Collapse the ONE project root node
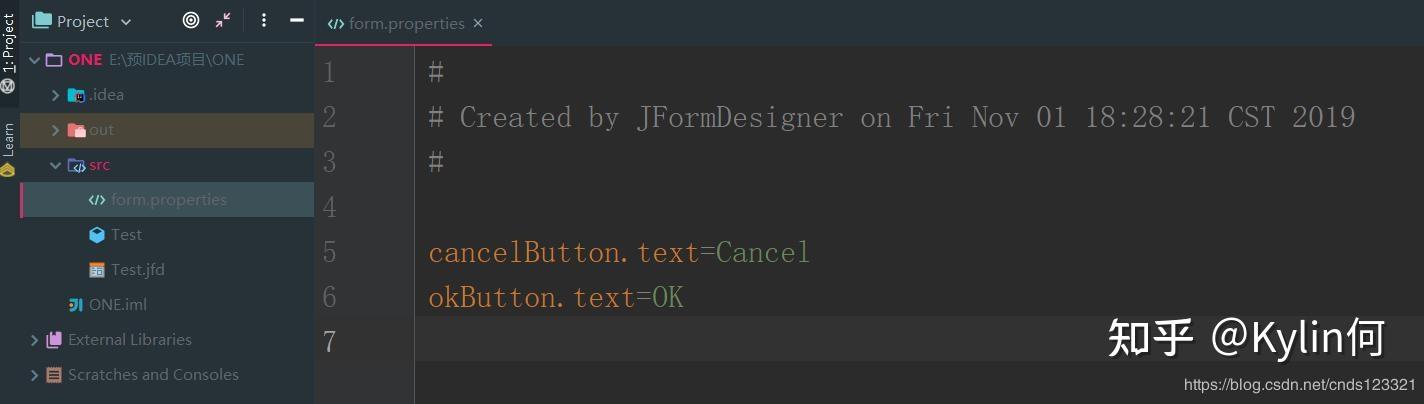 point(35,60)
